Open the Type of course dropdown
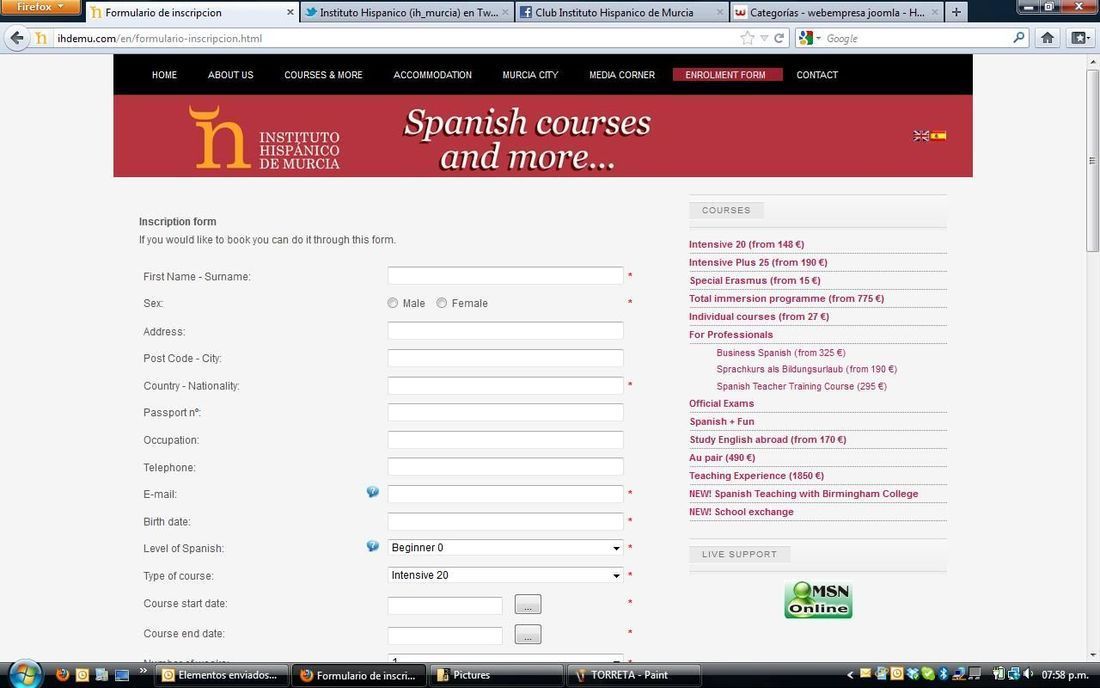Screen dimensions: 1100x688 [x=505, y=575]
